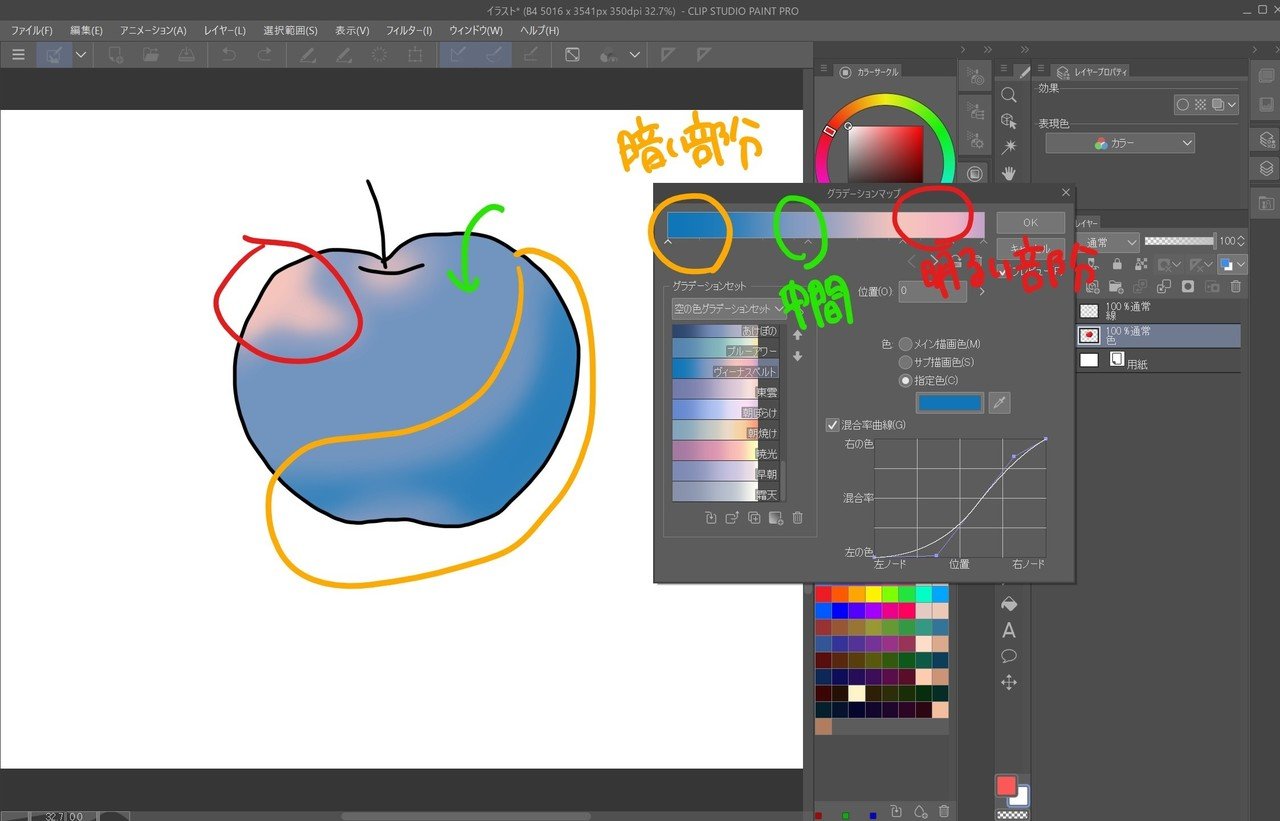Select the Text tool in the tool palette
Viewport: 1280px width, 821px height.
pos(1009,630)
